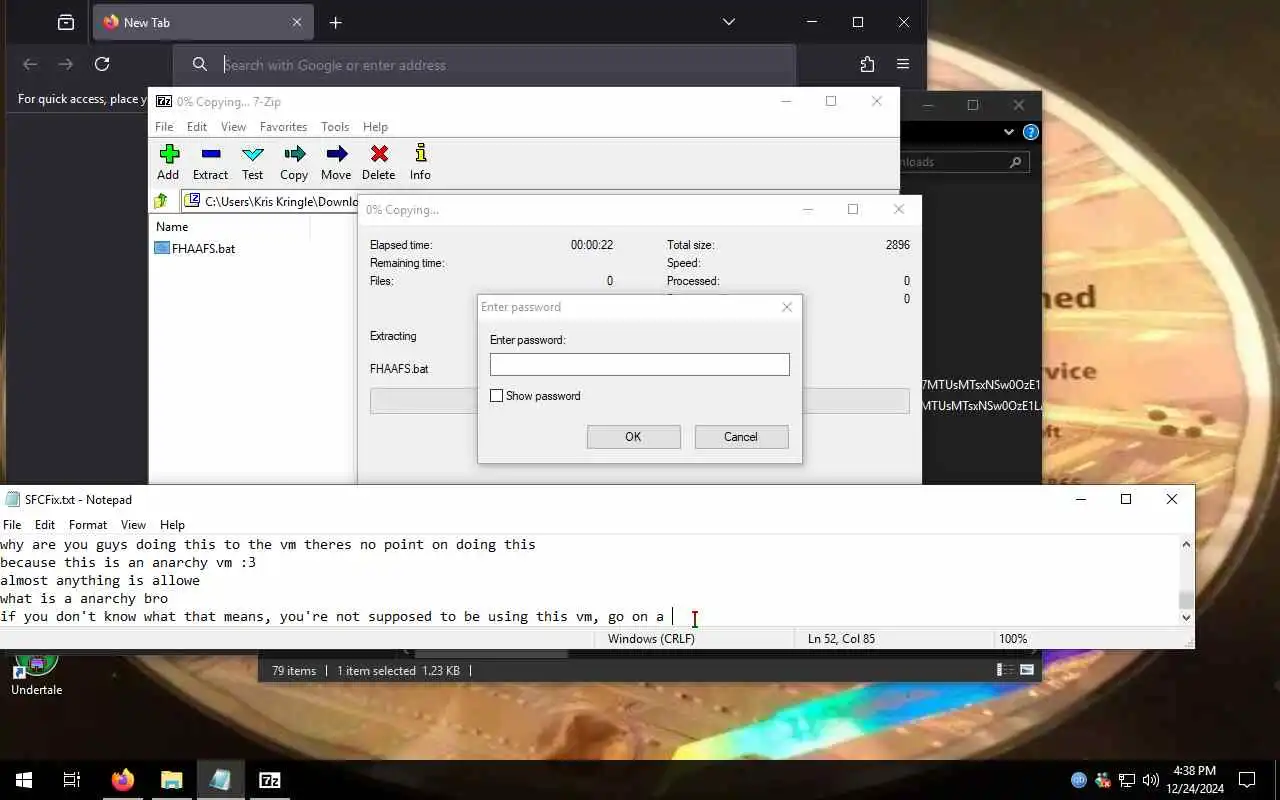Viewport: 1280px width, 800px height.
Task: Go up one folder in 7-Zip
Action: [x=161, y=201]
